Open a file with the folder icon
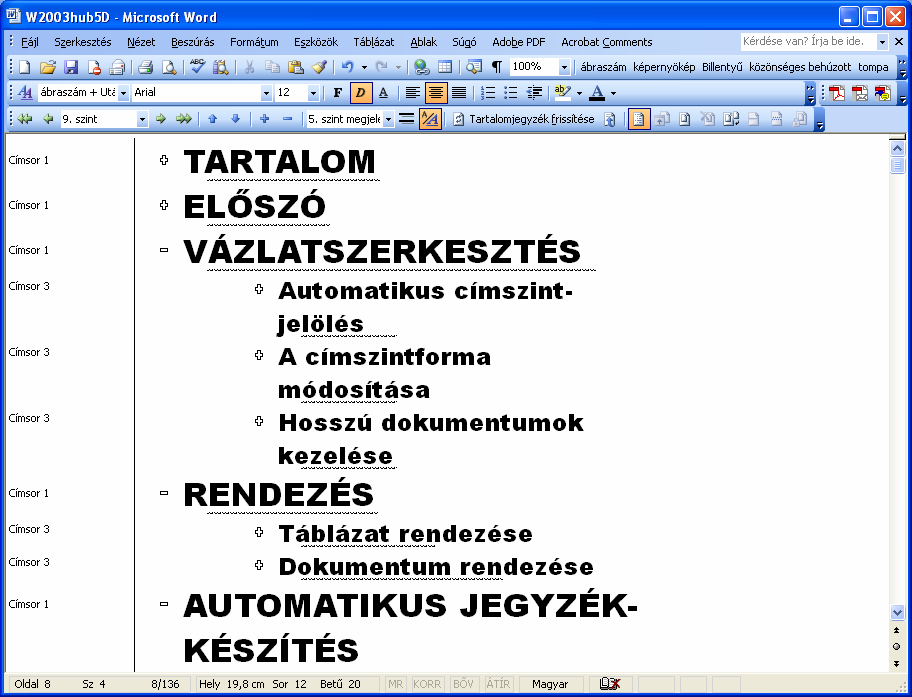This screenshot has height=697, width=912. click(x=48, y=67)
